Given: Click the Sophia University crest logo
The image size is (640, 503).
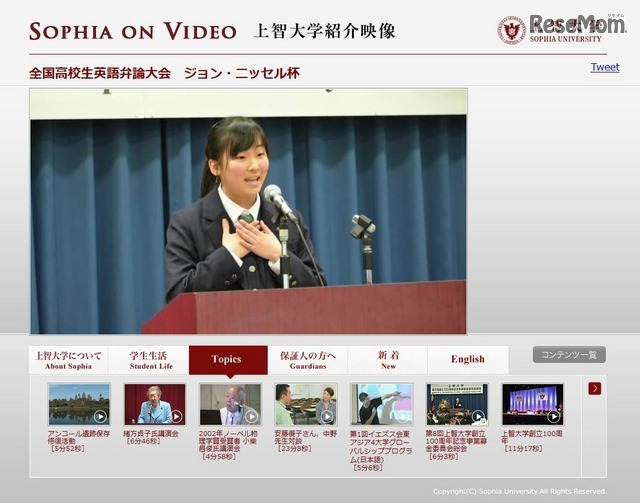Looking at the screenshot, I should [x=511, y=30].
